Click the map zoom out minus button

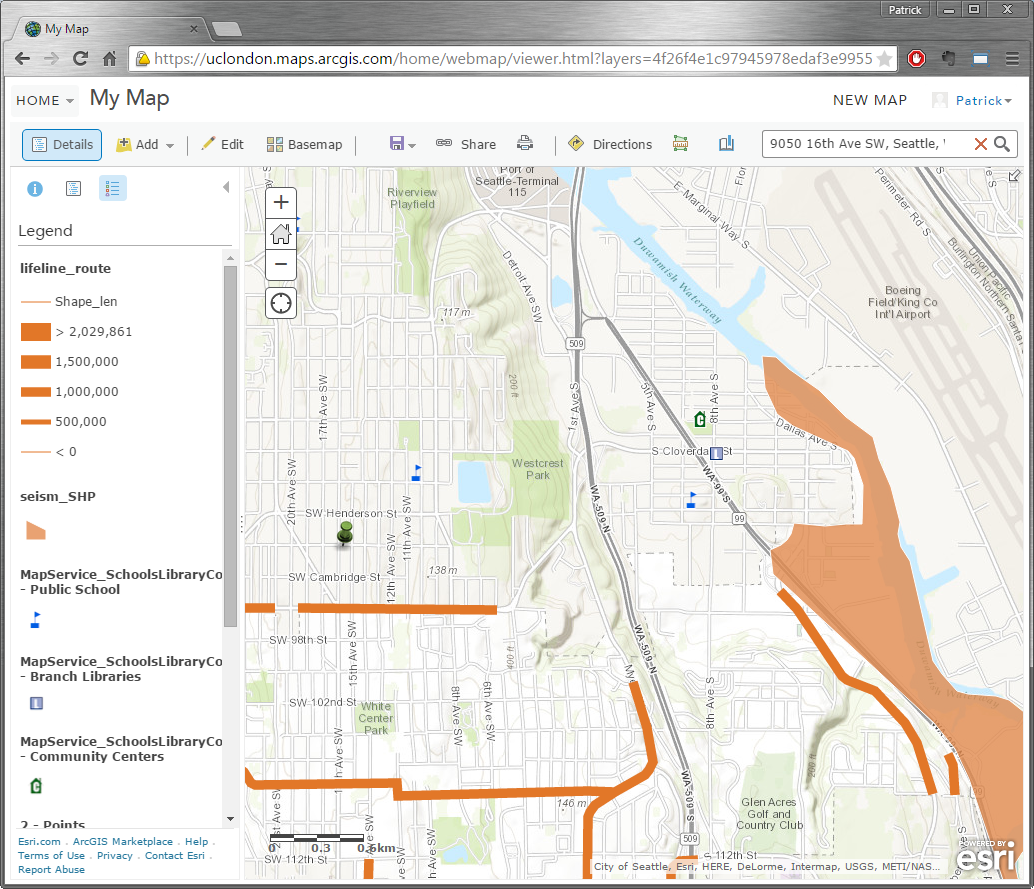tap(281, 265)
